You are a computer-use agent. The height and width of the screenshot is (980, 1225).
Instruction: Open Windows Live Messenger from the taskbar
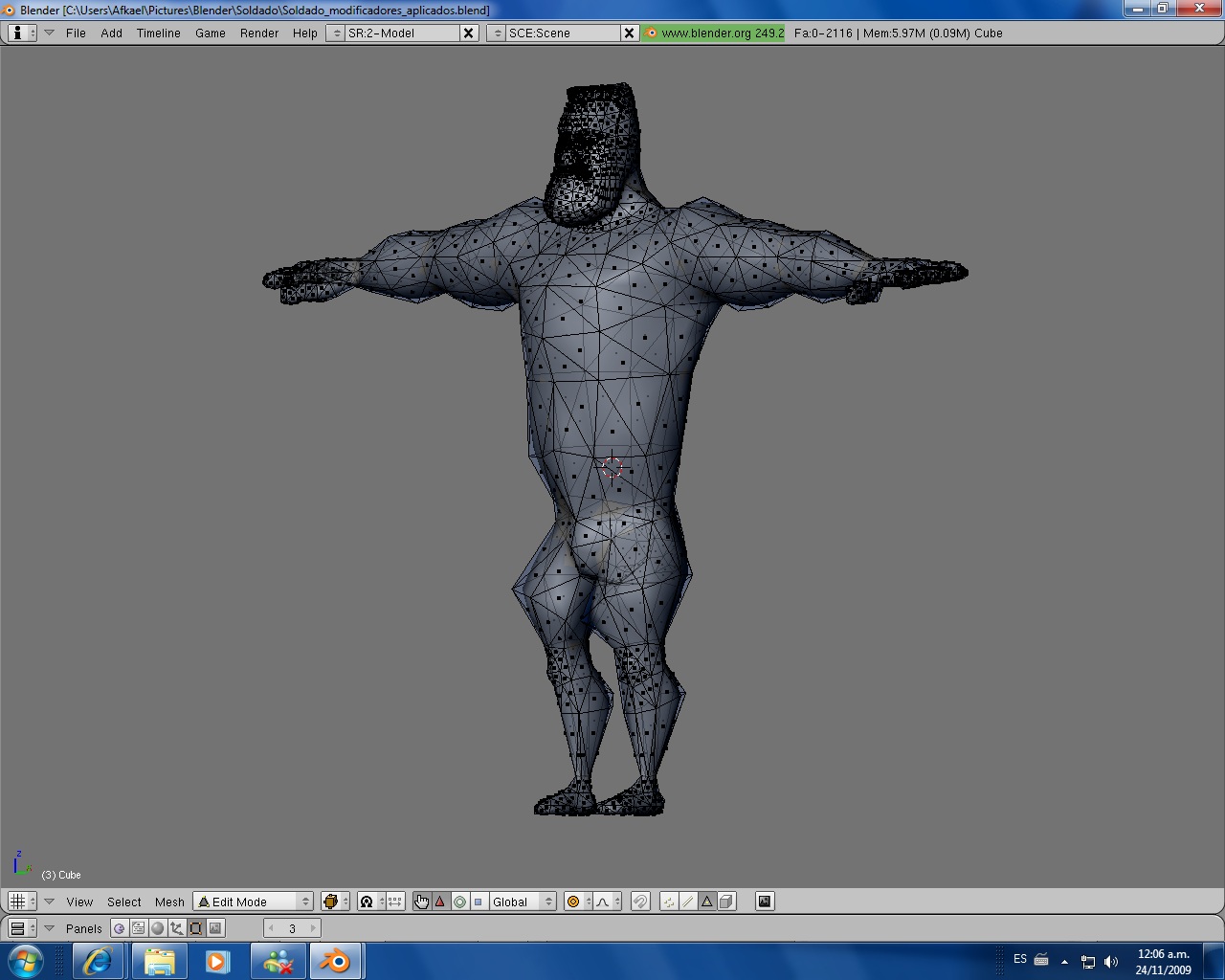tap(277, 961)
